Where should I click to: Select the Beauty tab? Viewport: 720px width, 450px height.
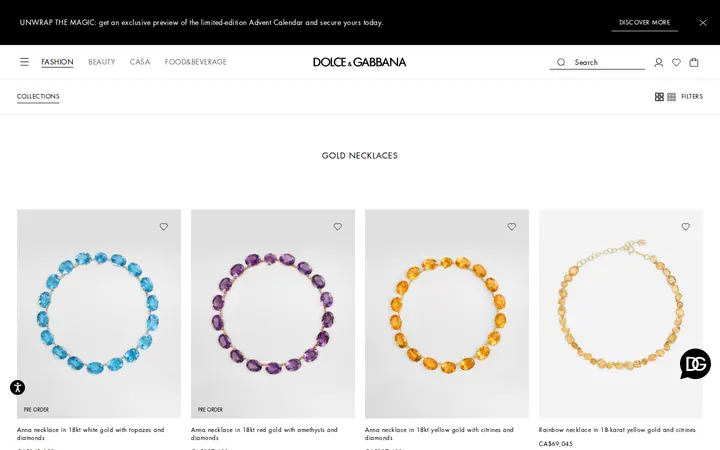[x=102, y=62]
